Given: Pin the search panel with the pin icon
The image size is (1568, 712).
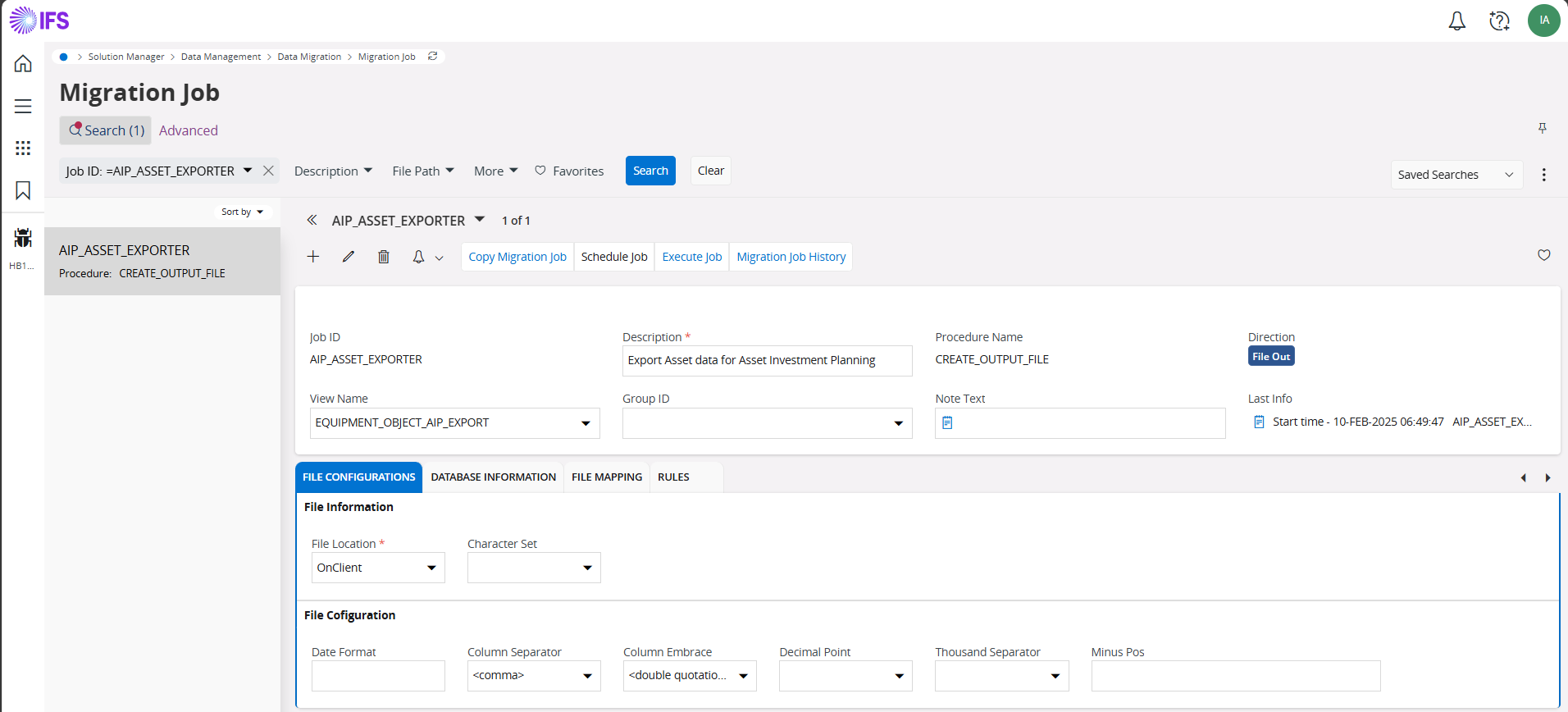Looking at the screenshot, I should tap(1542, 129).
